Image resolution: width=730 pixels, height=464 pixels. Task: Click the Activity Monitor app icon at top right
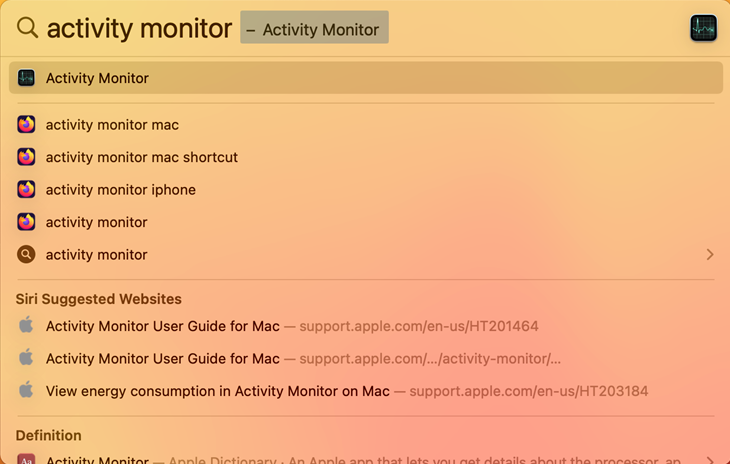pos(703,28)
